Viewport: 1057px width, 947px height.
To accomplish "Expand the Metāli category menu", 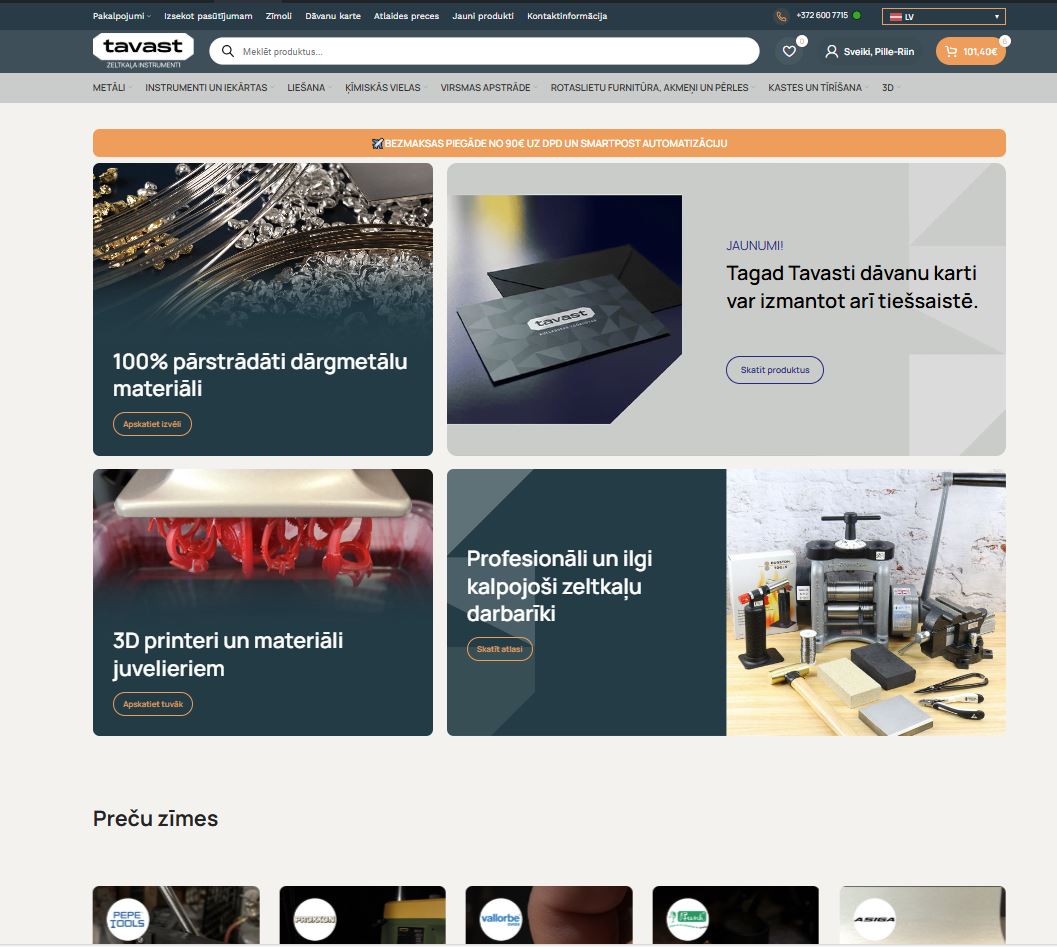I will coord(111,88).
